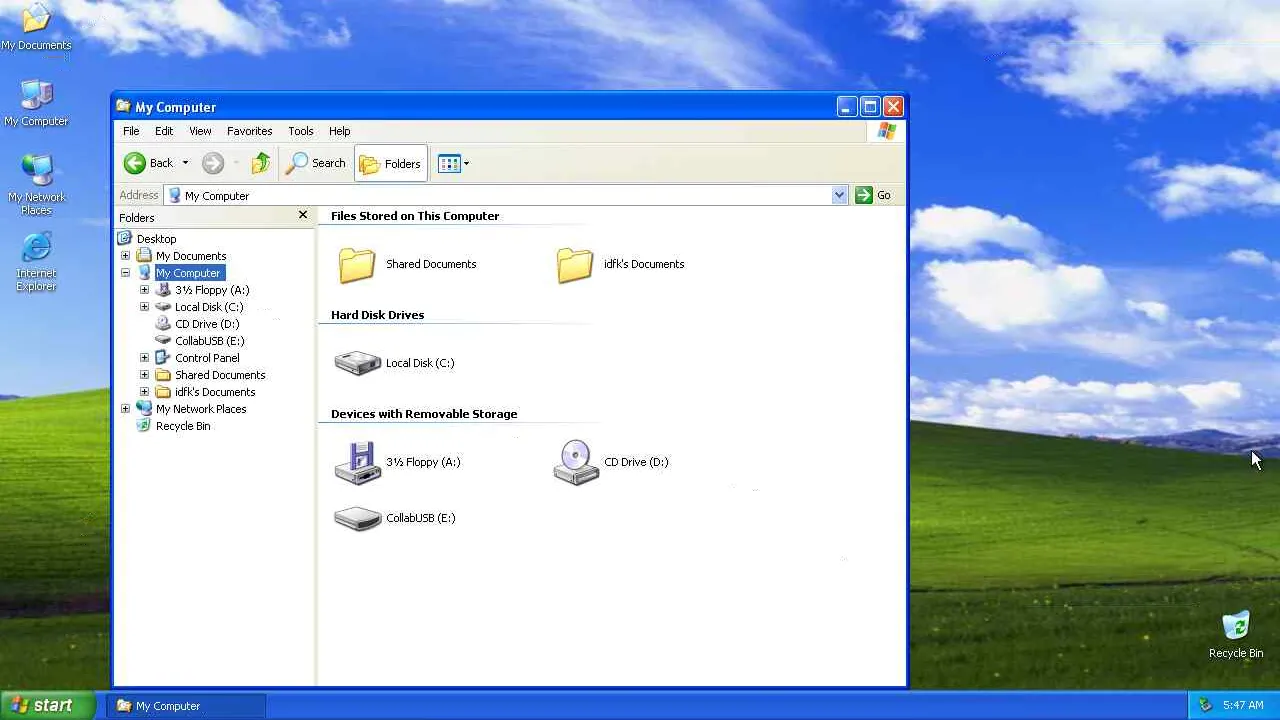Select Recycle Bin in folder tree
The image size is (1280, 720).
coord(183,426)
